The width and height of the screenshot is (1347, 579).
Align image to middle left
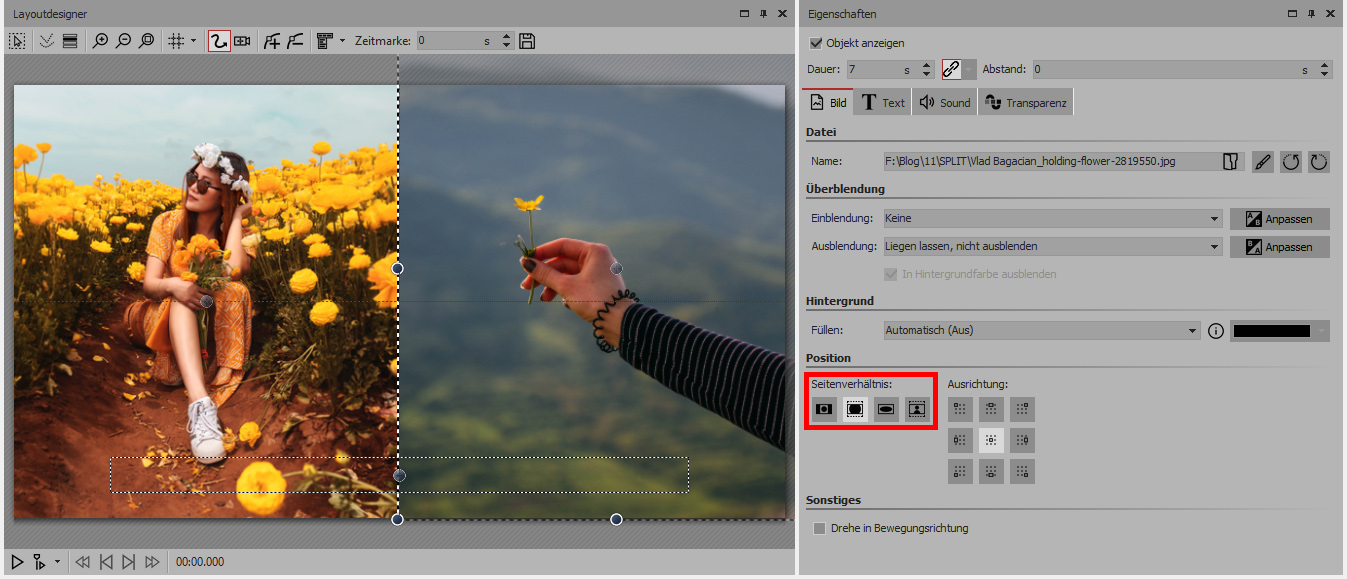pyautogui.click(x=960, y=440)
